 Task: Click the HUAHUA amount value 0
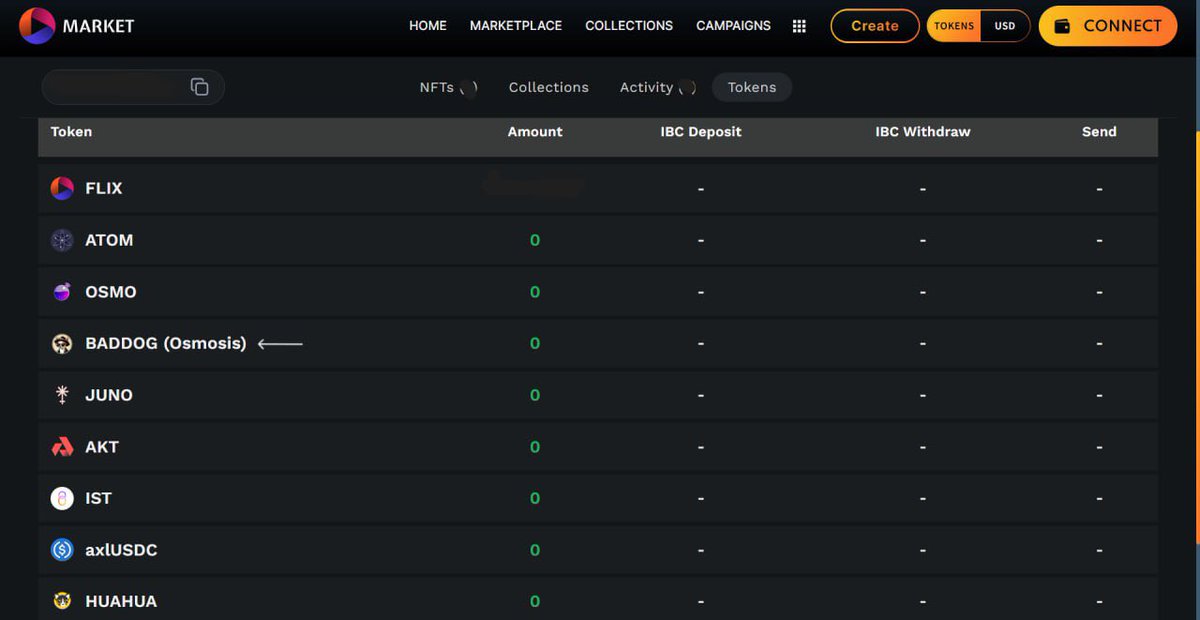coord(535,601)
